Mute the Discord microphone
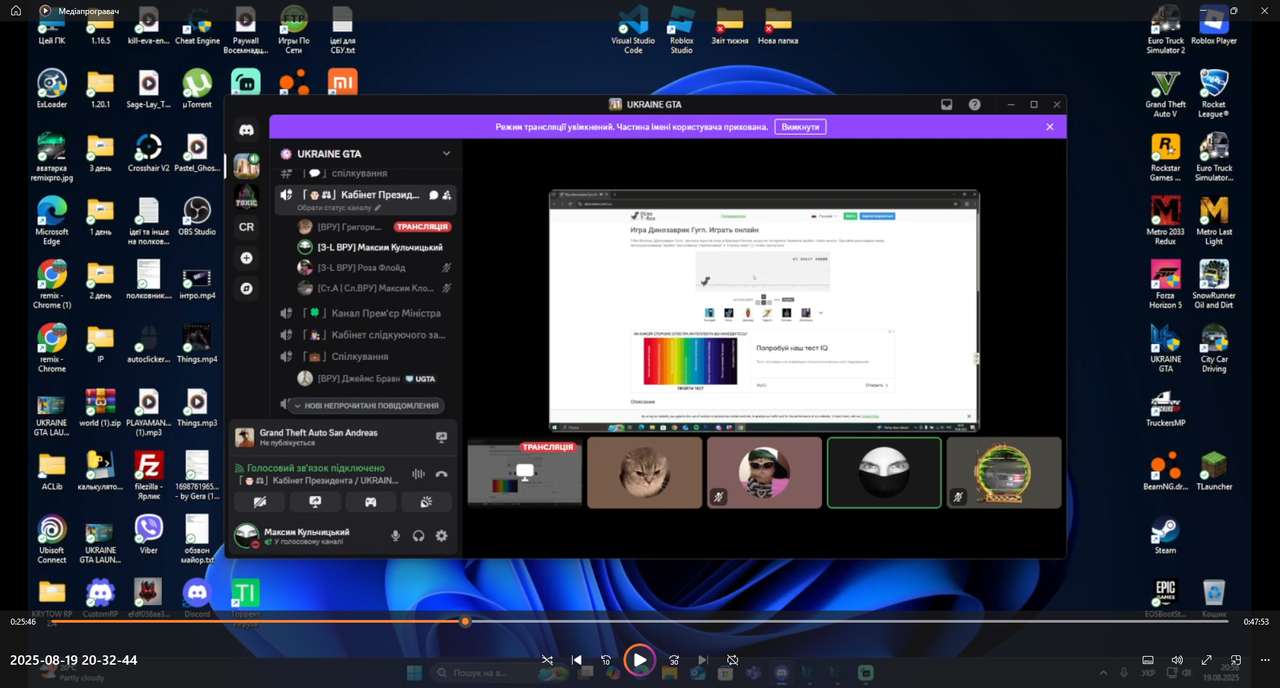Image resolution: width=1280 pixels, height=688 pixels. click(395, 536)
